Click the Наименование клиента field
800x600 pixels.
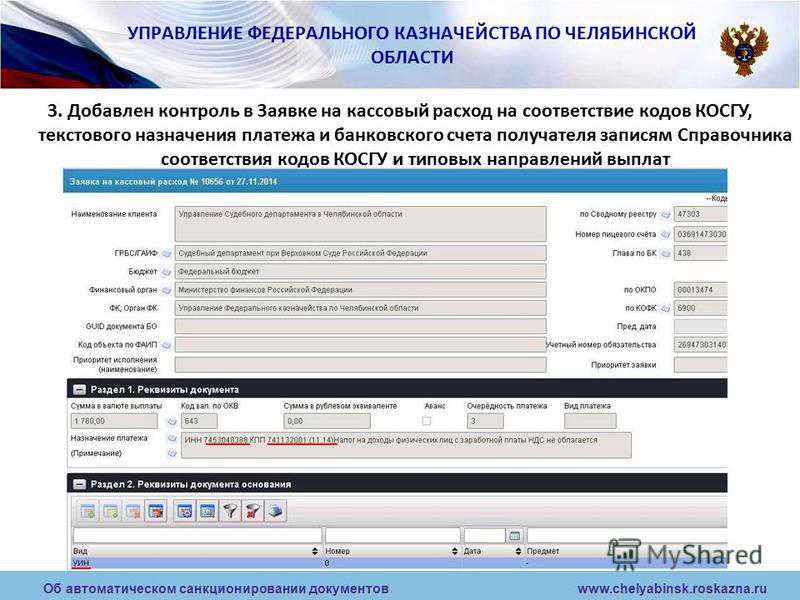[360, 224]
